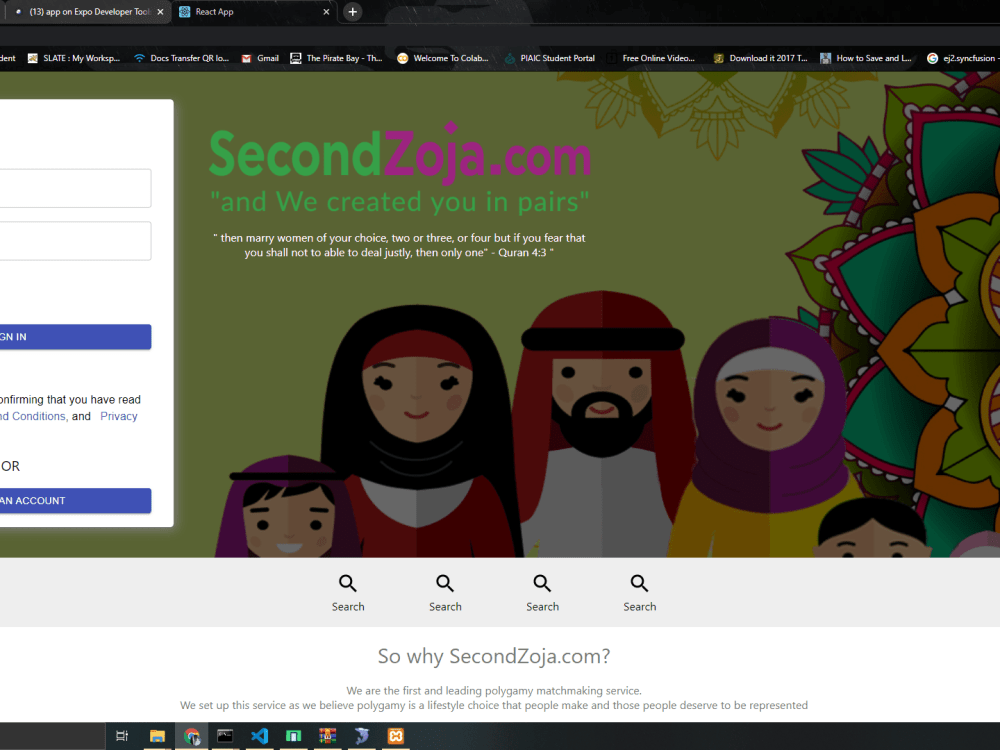Switch to the React App tab
The width and height of the screenshot is (1000, 750).
(x=253, y=11)
